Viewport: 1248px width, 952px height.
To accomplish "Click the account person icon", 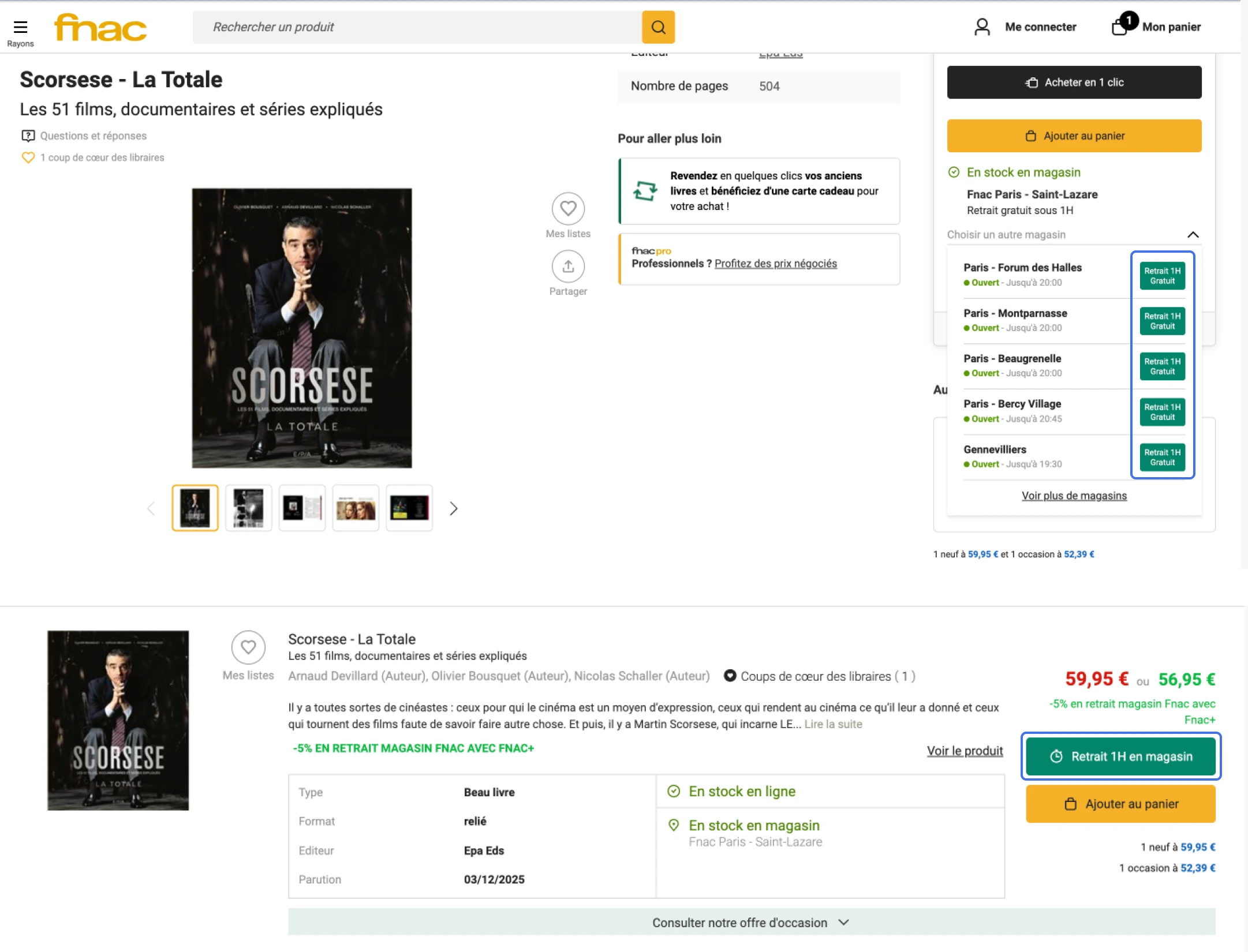I will 981,27.
